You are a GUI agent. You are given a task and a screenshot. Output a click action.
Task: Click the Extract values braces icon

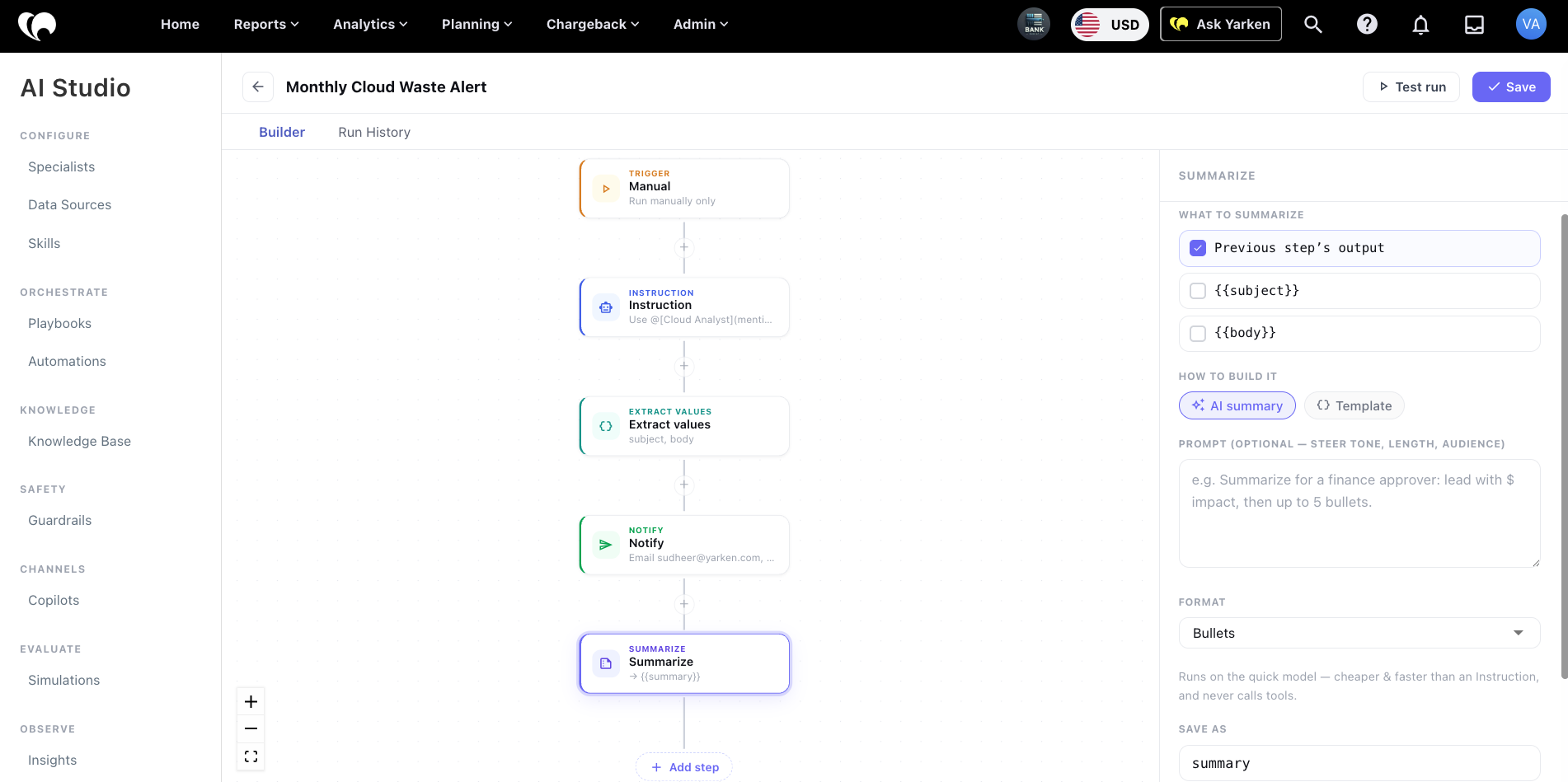tap(606, 426)
